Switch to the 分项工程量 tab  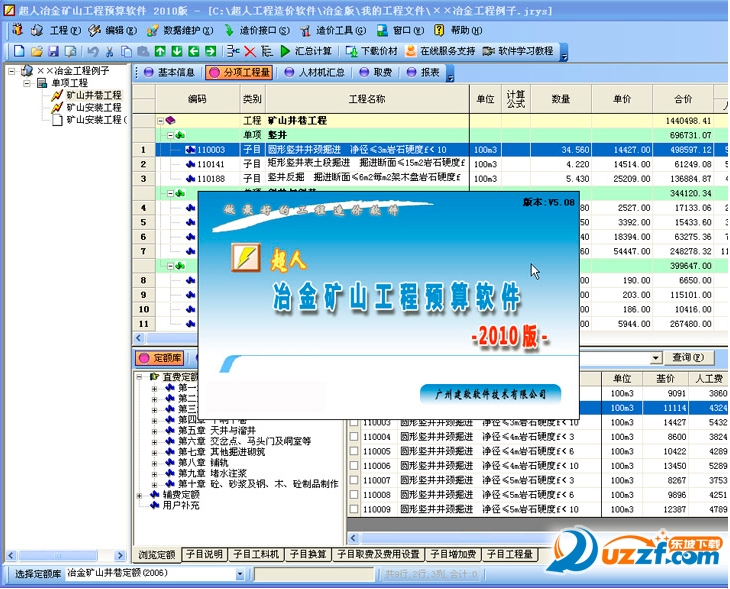click(239, 72)
